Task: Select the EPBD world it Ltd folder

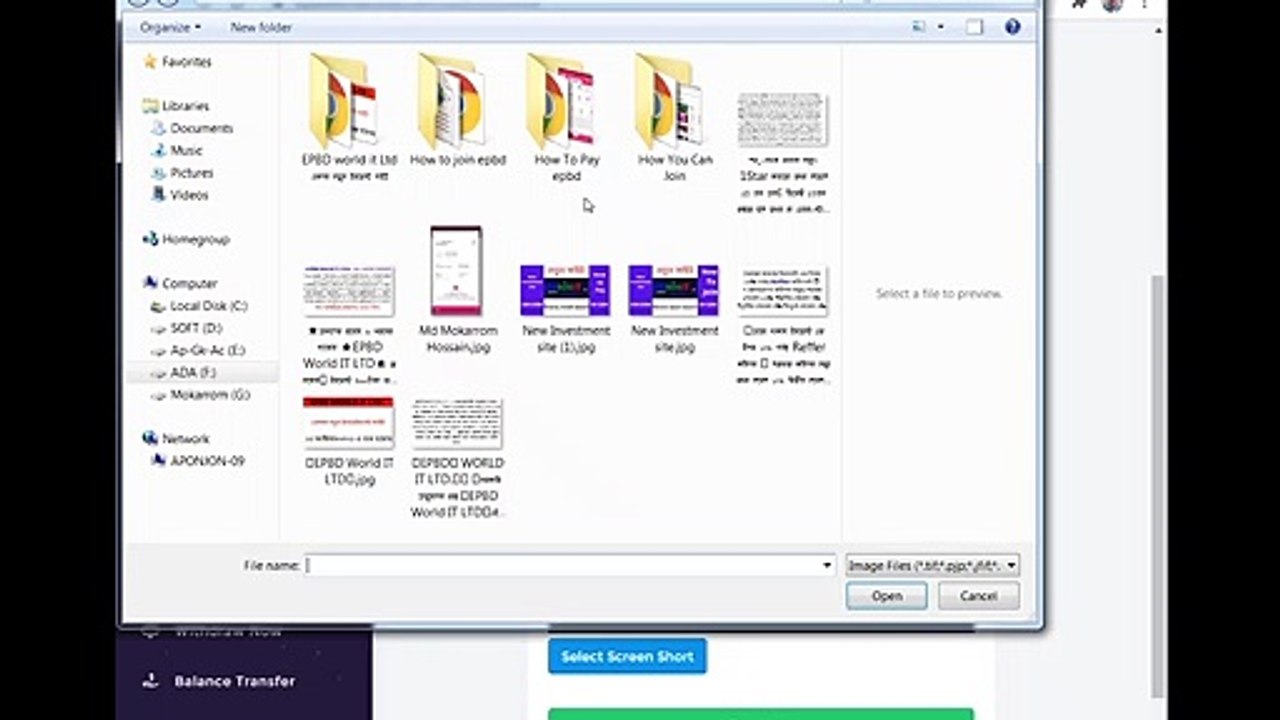Action: (349, 118)
